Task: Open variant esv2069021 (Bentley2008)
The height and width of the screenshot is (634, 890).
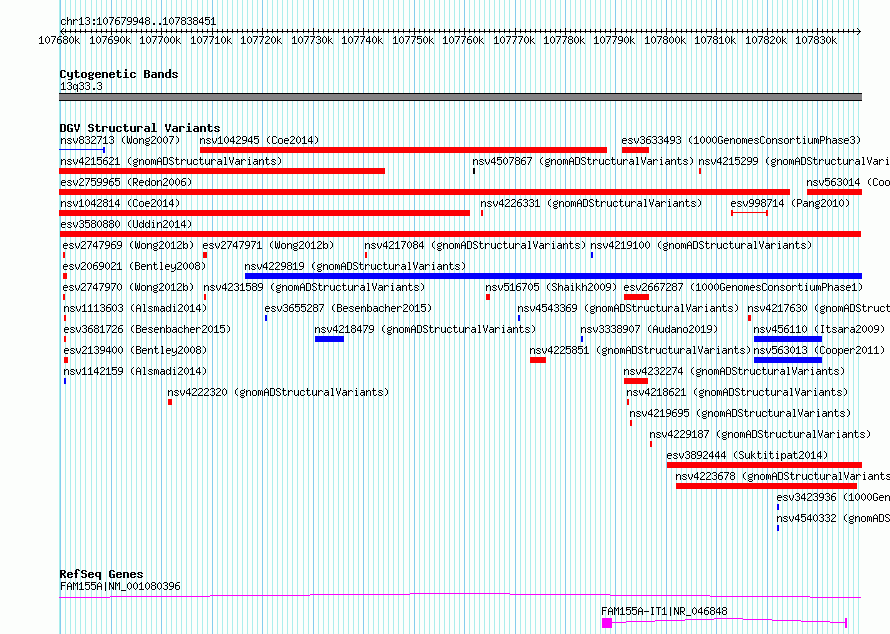Action: point(134,266)
